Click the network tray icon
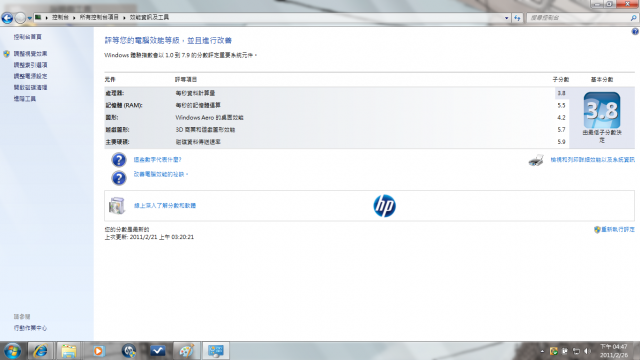The height and width of the screenshot is (360, 640). (x=576, y=351)
